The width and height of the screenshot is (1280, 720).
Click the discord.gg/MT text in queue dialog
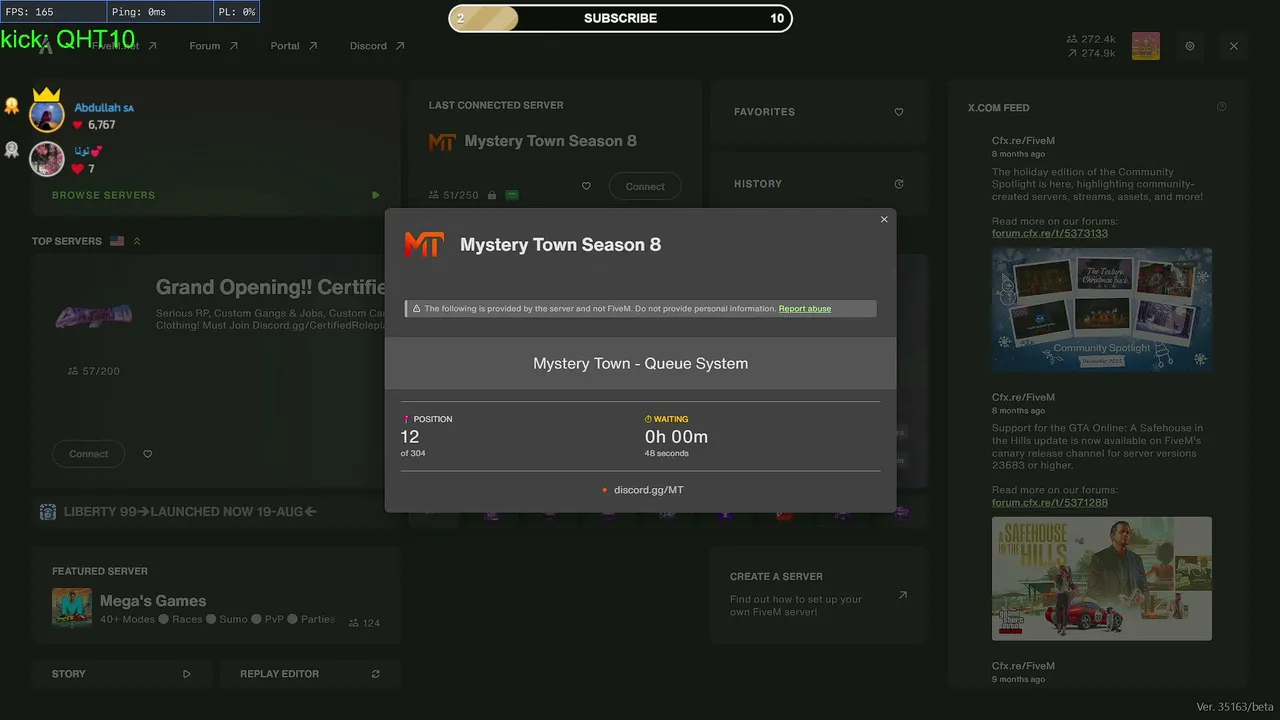[x=649, y=490]
